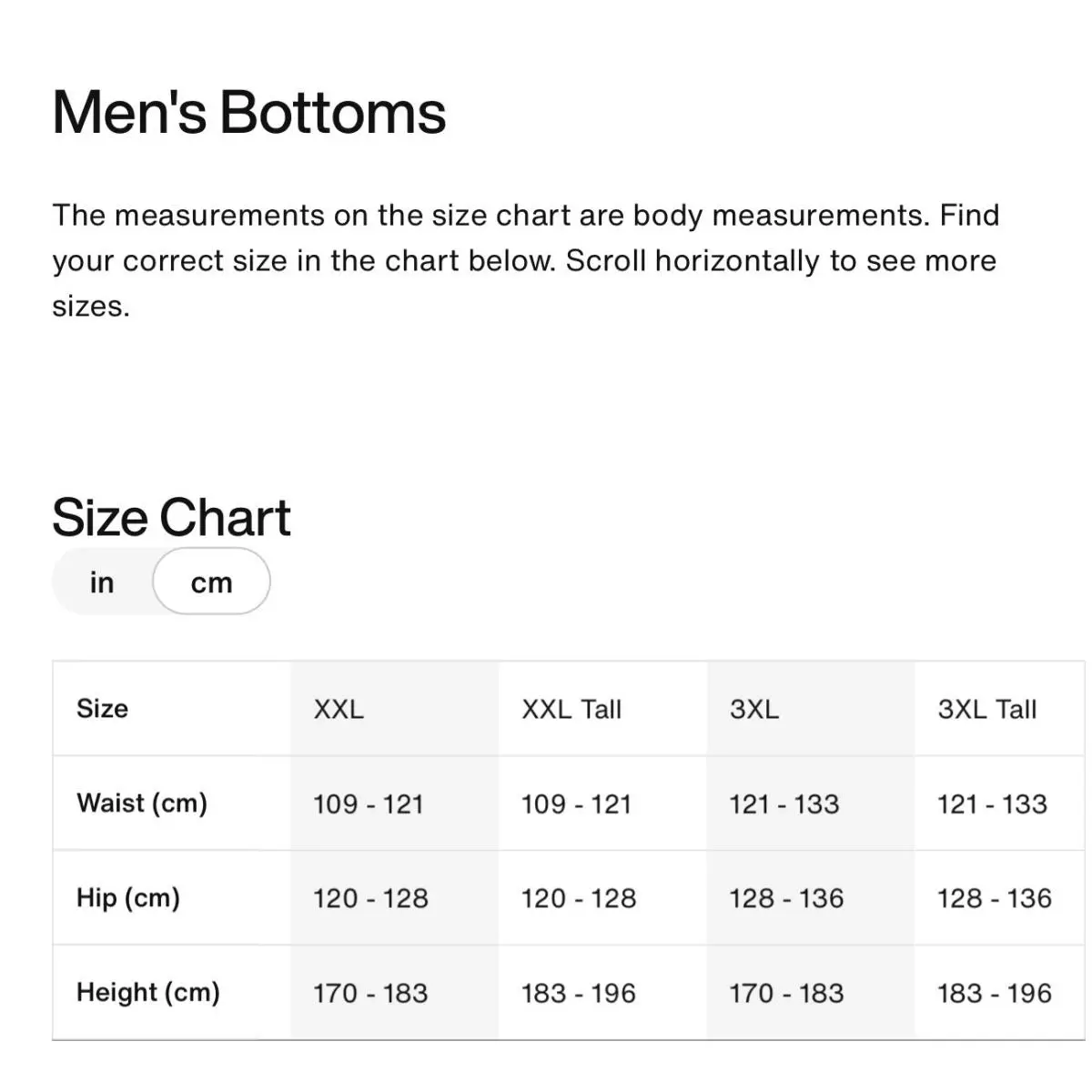The height and width of the screenshot is (1092, 1092).
Task: Click the Size row label
Action: click(x=102, y=708)
